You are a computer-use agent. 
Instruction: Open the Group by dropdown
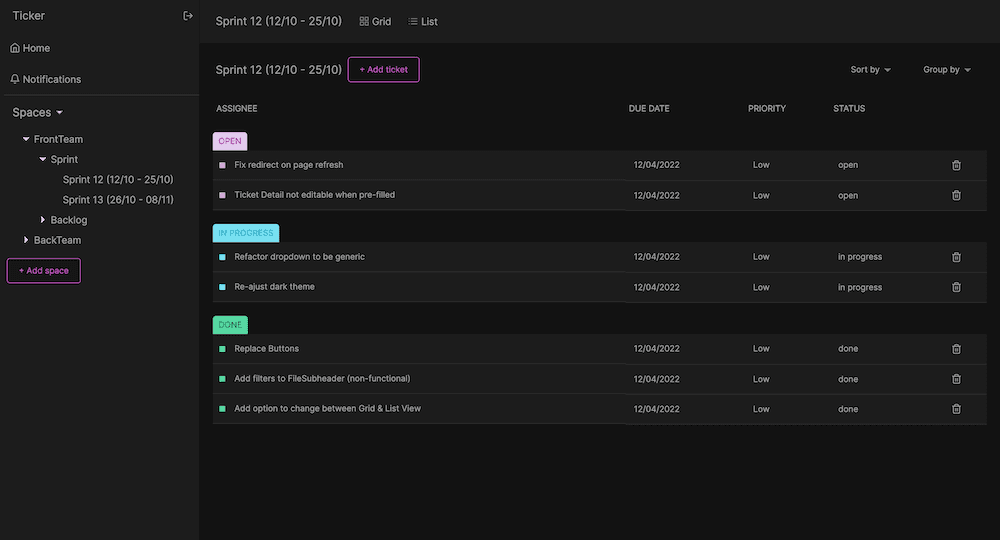tap(946, 70)
